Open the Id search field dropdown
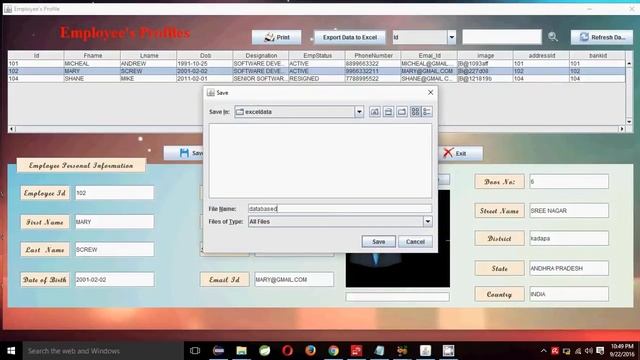This screenshot has width=640, height=360. (x=451, y=37)
